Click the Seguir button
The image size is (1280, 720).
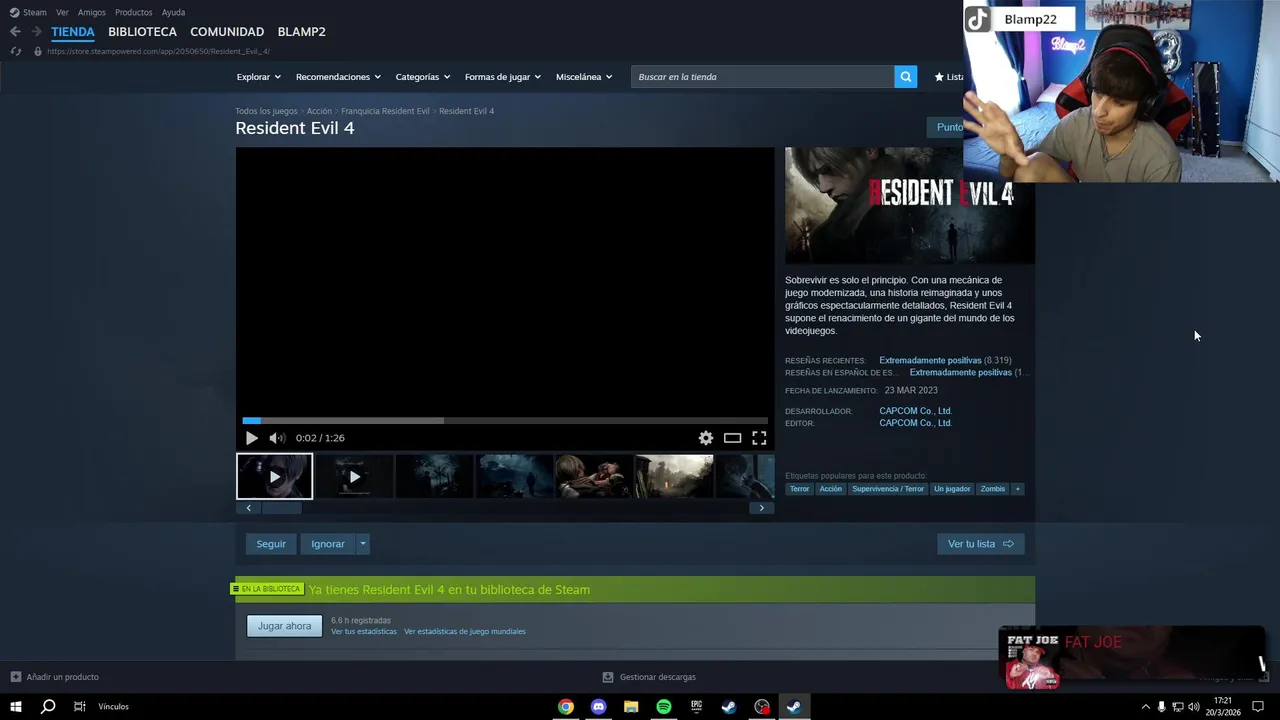(x=271, y=544)
